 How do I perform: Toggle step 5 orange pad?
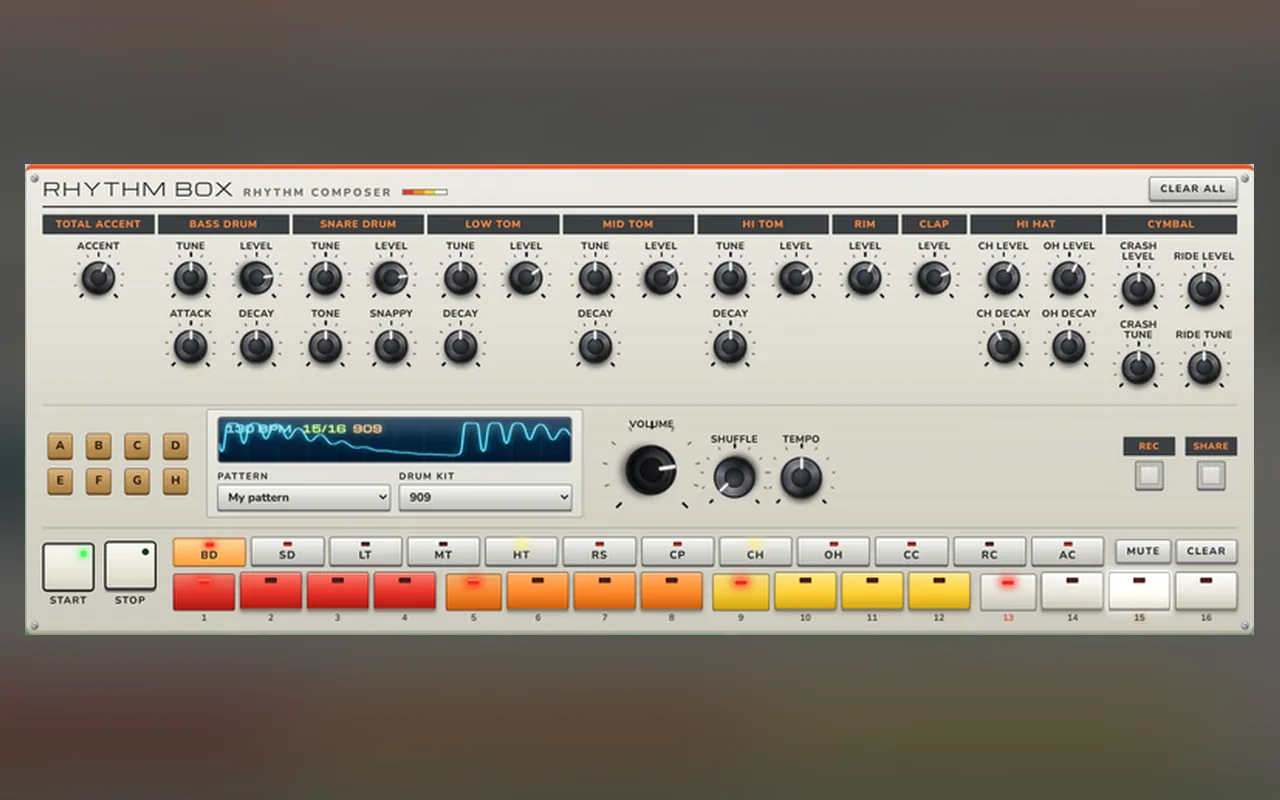[x=473, y=591]
